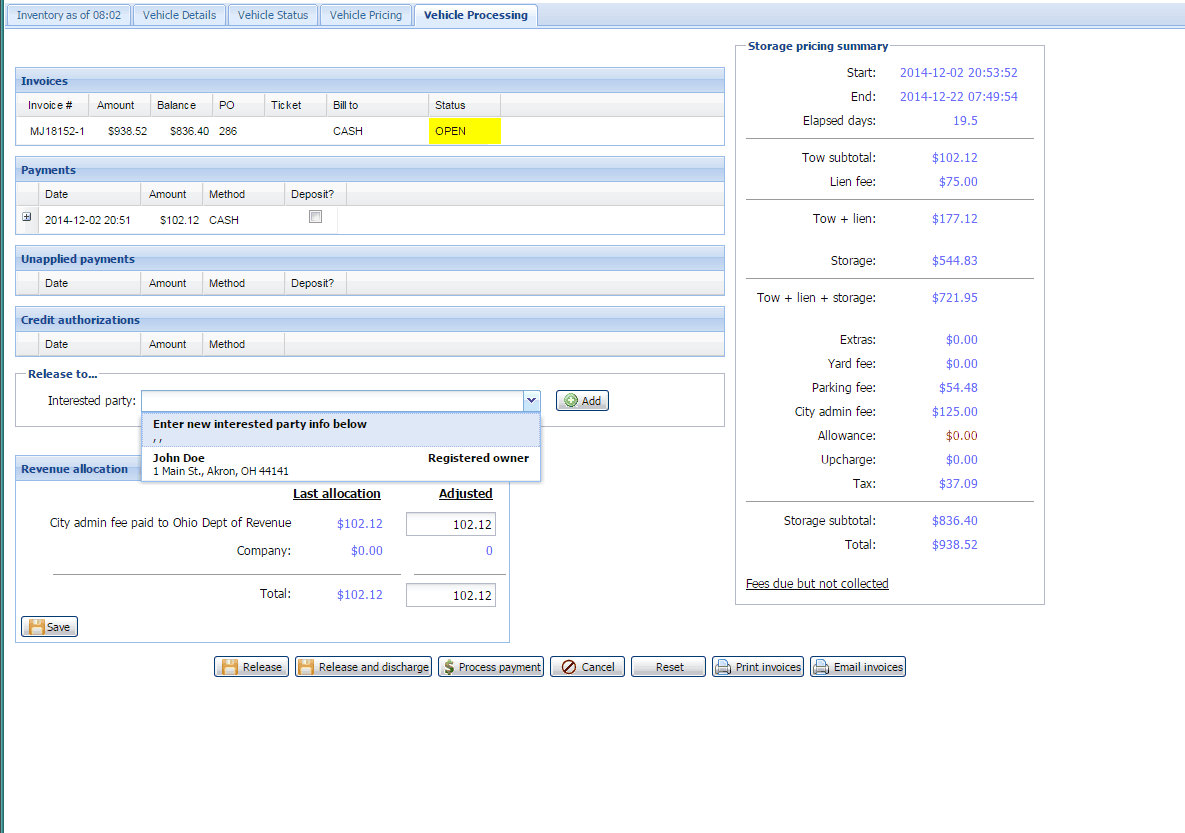Click the Release button's floppy disk icon

tap(229, 667)
